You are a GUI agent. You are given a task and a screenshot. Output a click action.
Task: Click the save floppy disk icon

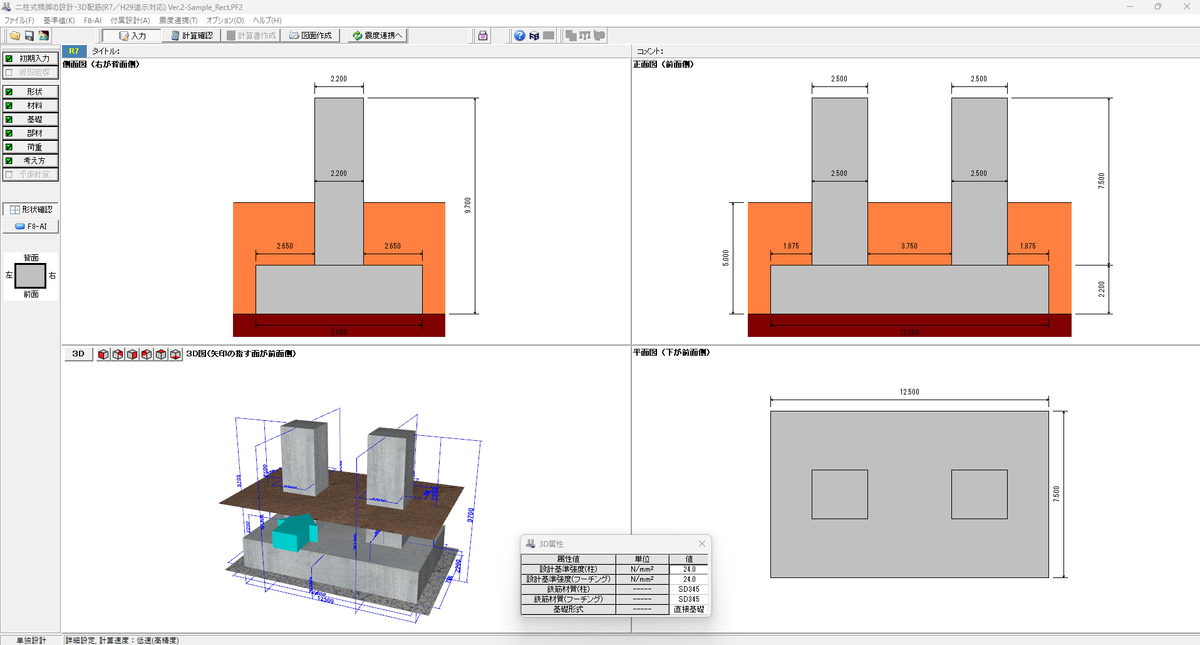[30, 36]
